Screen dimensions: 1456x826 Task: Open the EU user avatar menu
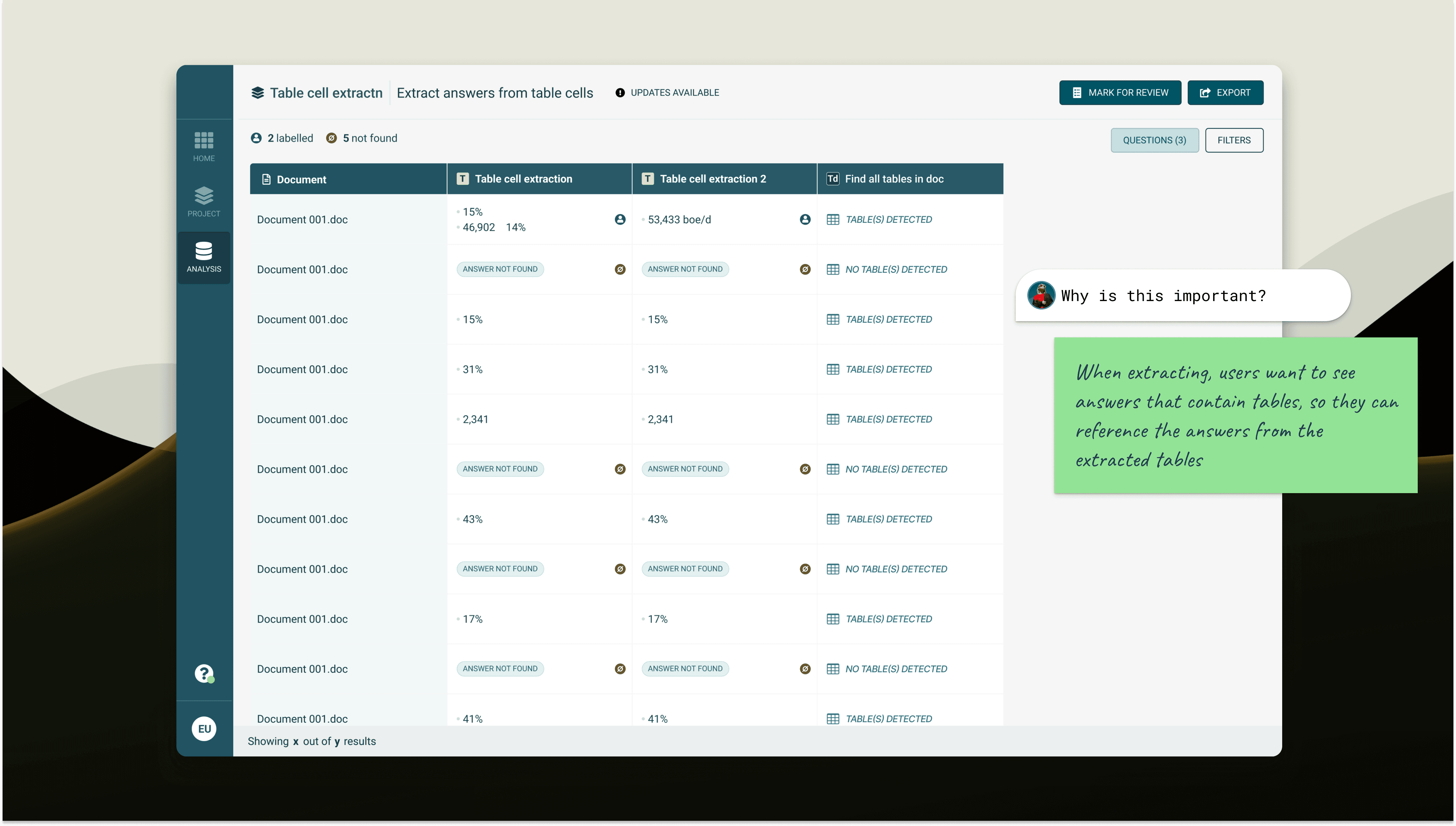tap(204, 728)
